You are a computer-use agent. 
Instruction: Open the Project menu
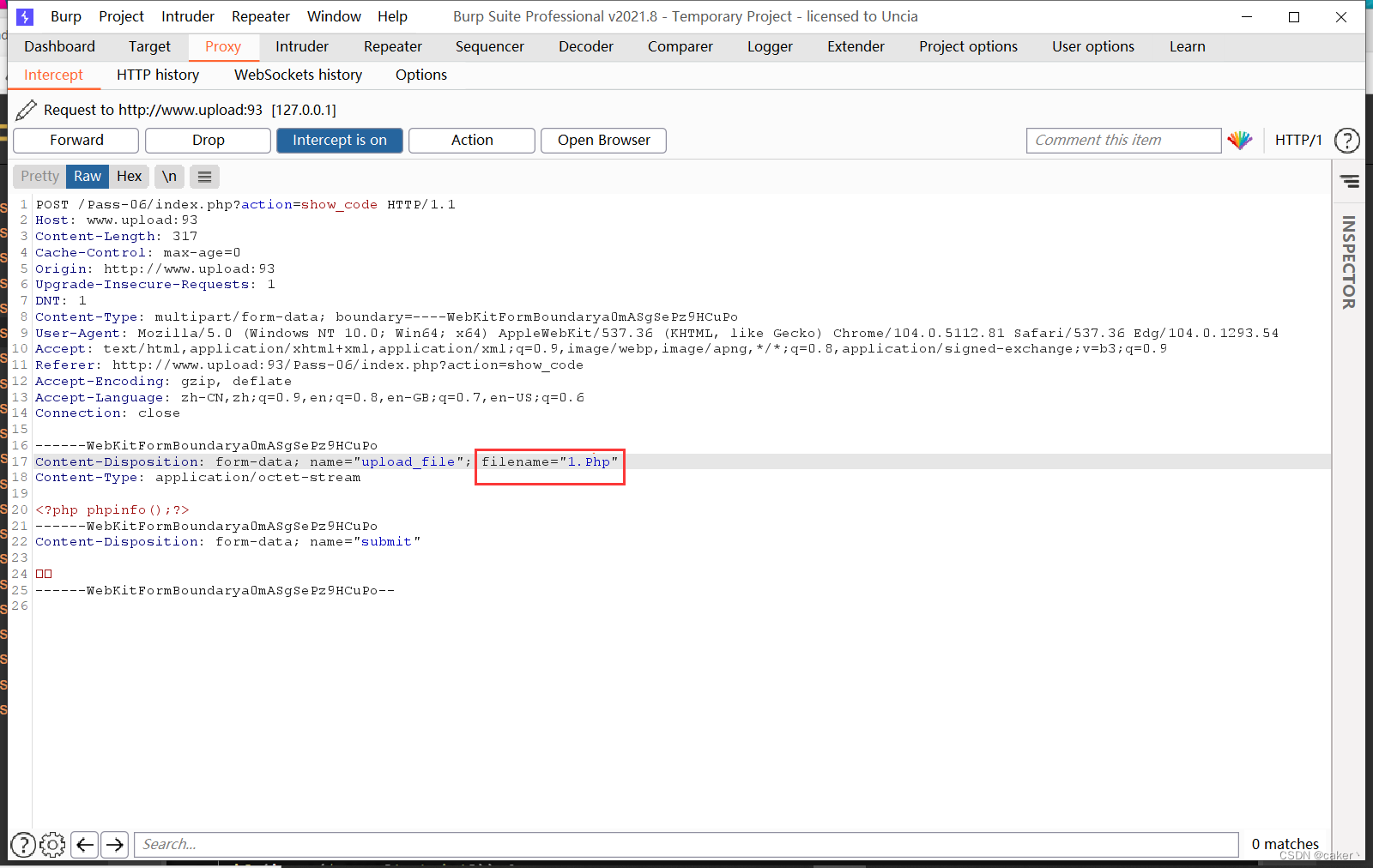click(x=122, y=16)
